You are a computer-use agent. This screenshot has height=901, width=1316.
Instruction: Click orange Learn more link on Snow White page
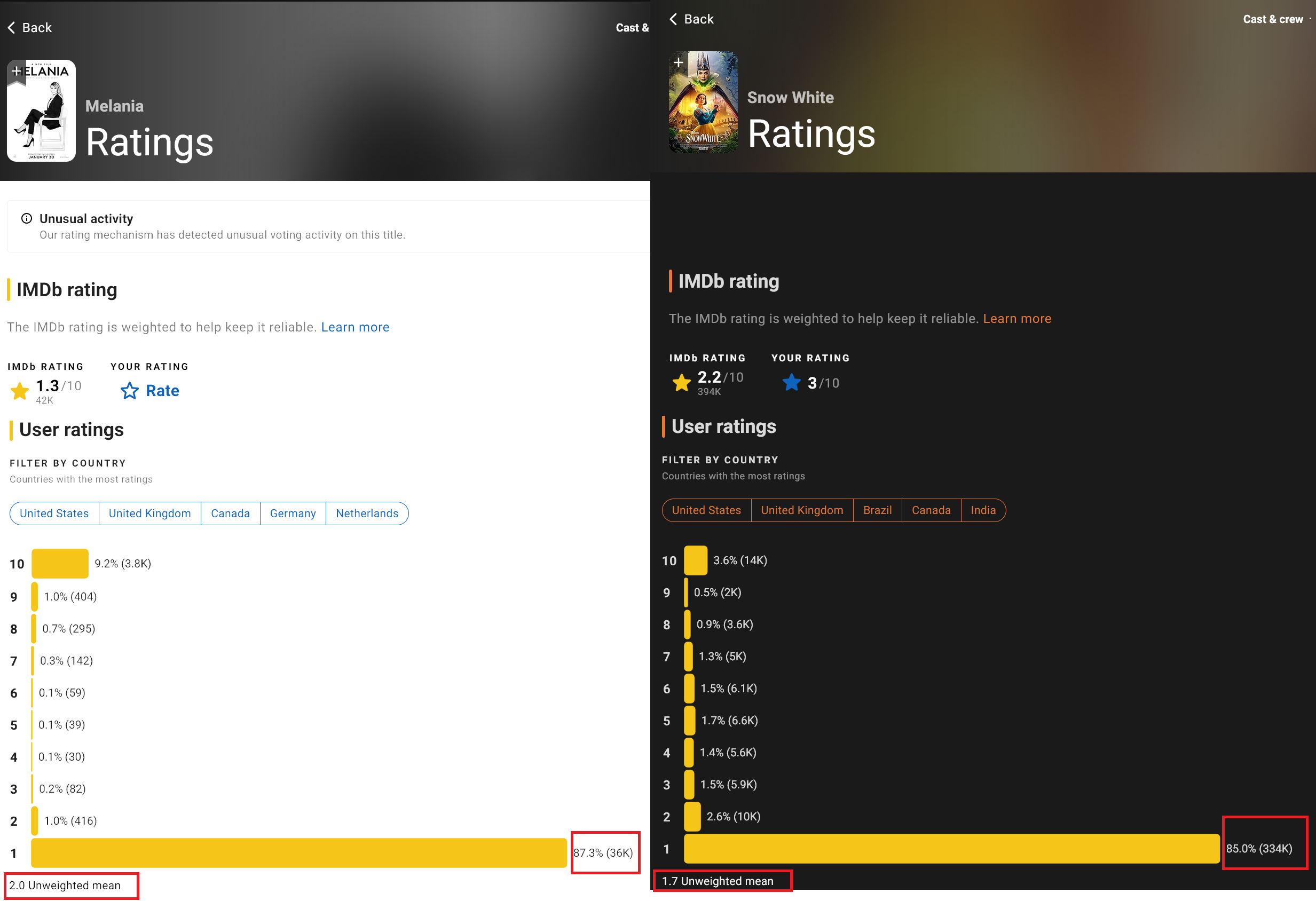1017,319
